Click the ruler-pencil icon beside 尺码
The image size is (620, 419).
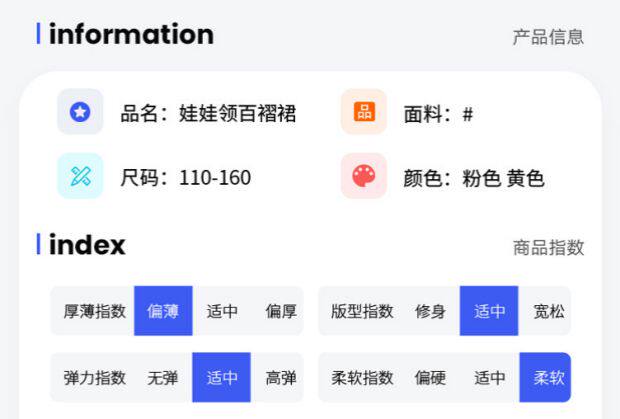click(x=80, y=176)
